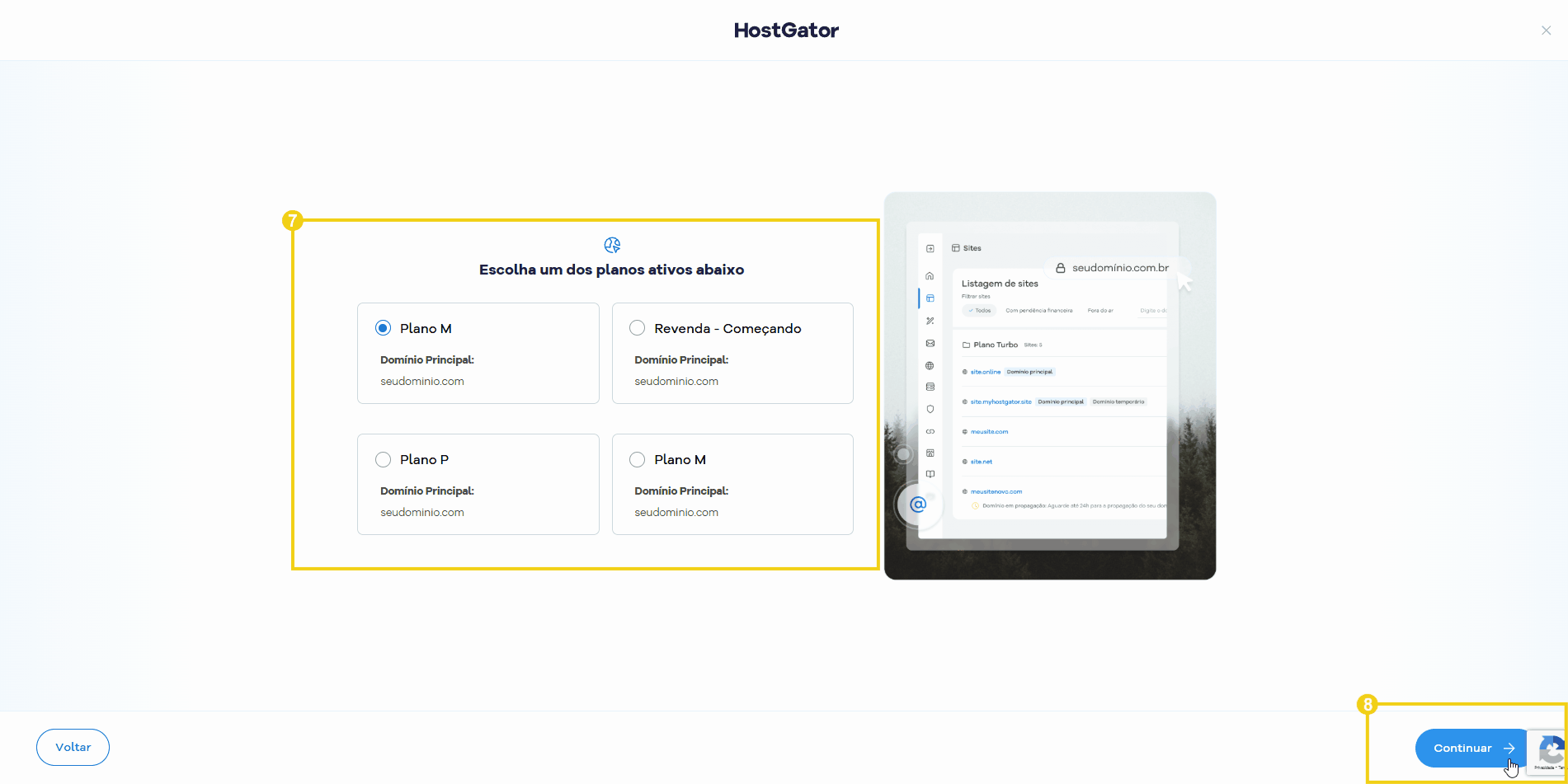Choose the Plano P radio button

383,459
